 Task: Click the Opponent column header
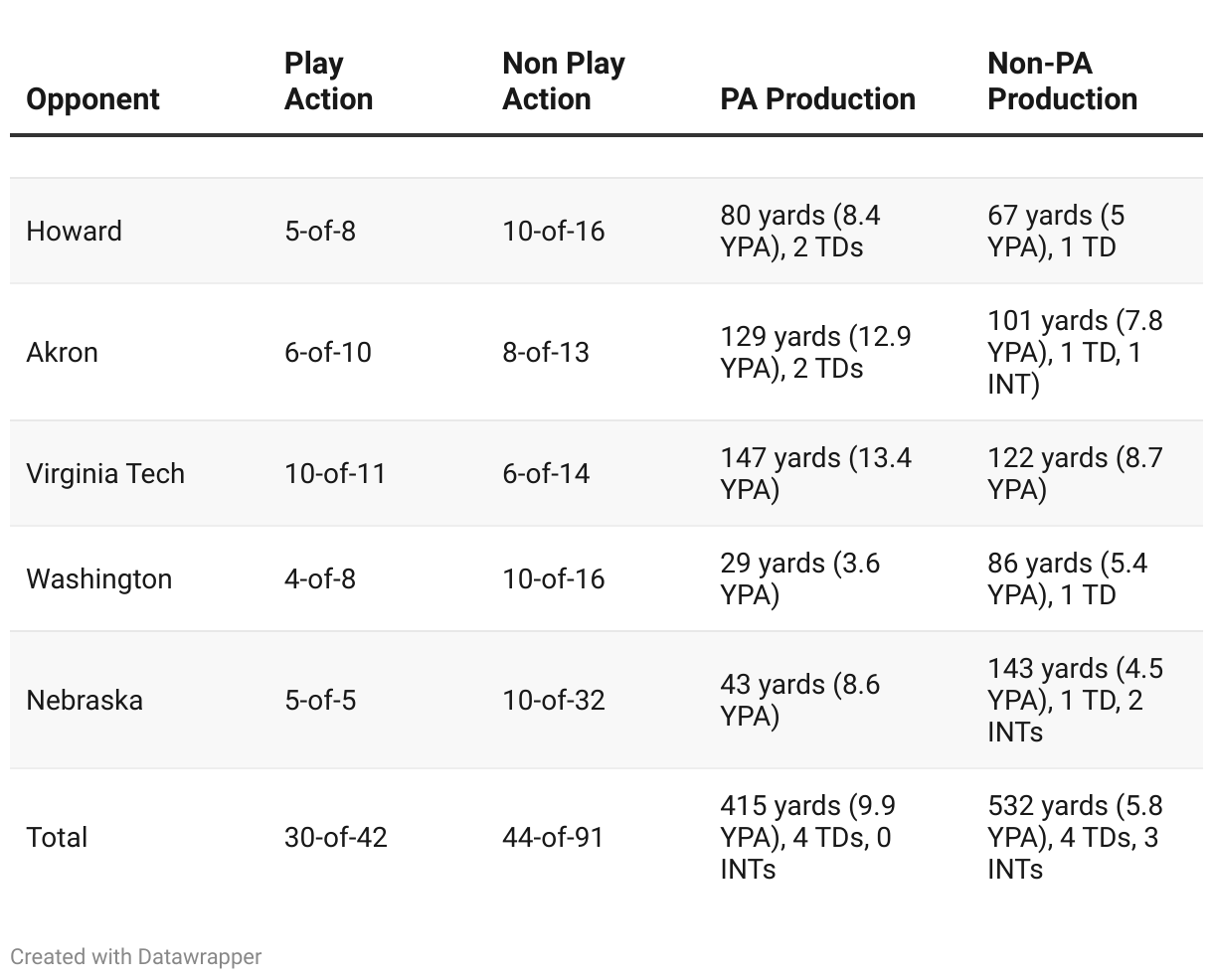(x=92, y=99)
